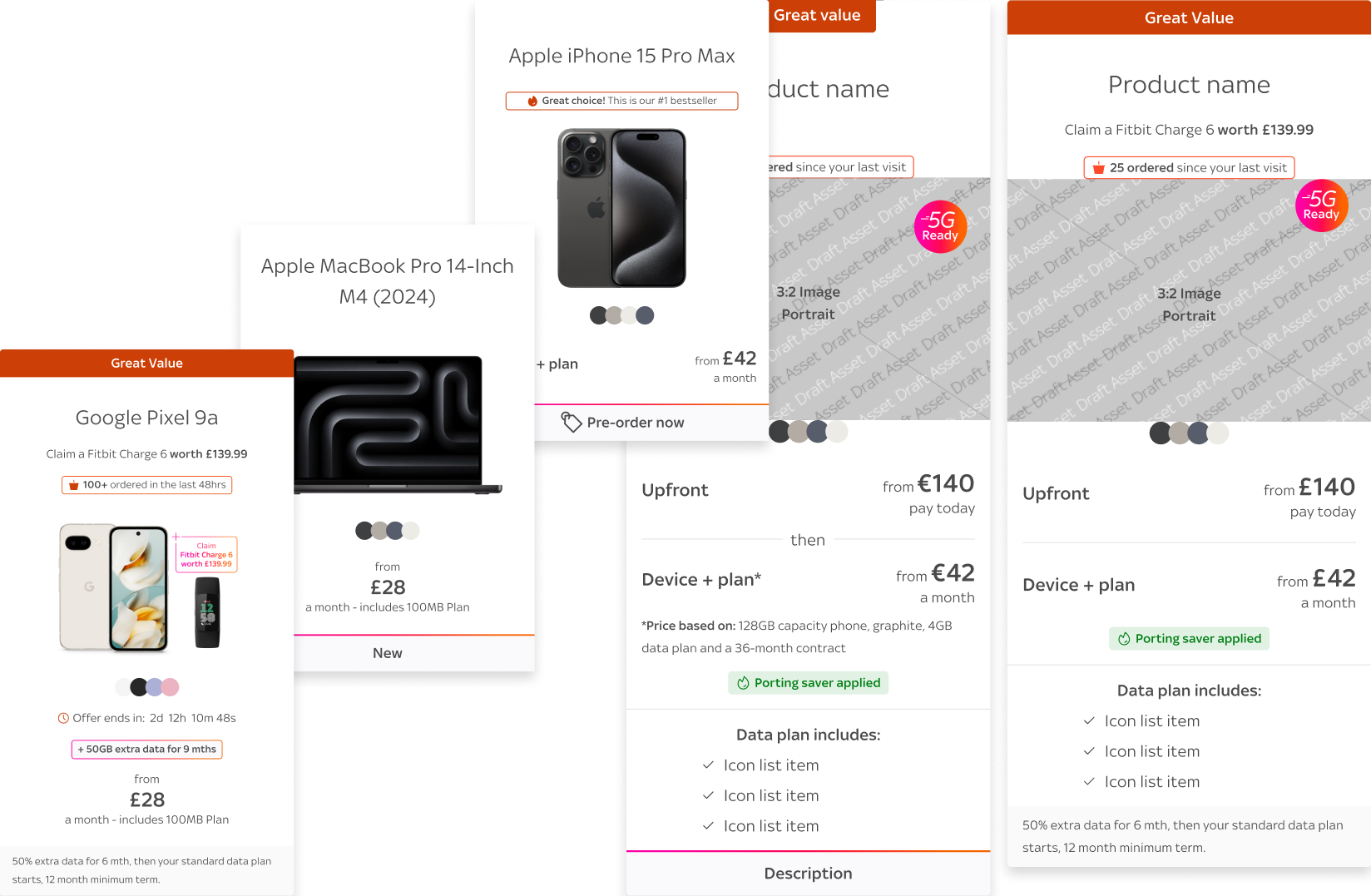Click the basket icon in the 100+ ordered badge
The height and width of the screenshot is (896, 1371).
(x=73, y=485)
